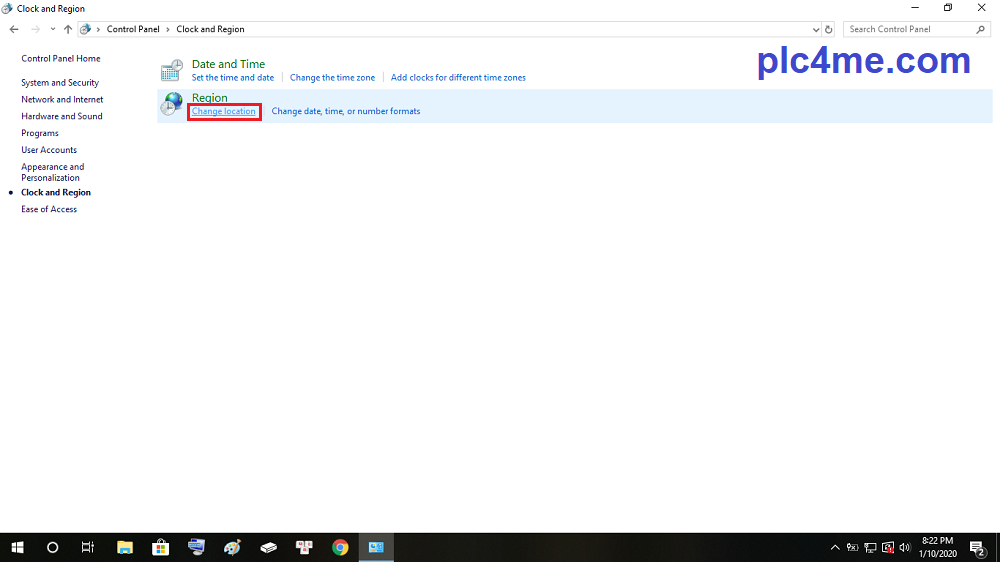Click the Region globe icon
The height and width of the screenshot is (562, 1000).
point(172,104)
